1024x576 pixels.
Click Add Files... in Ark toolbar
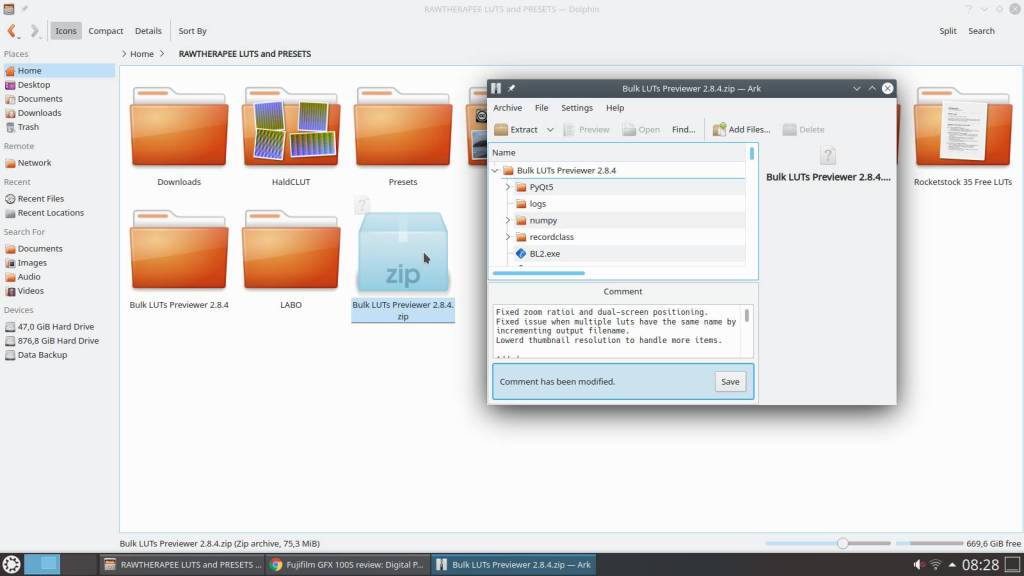point(741,129)
